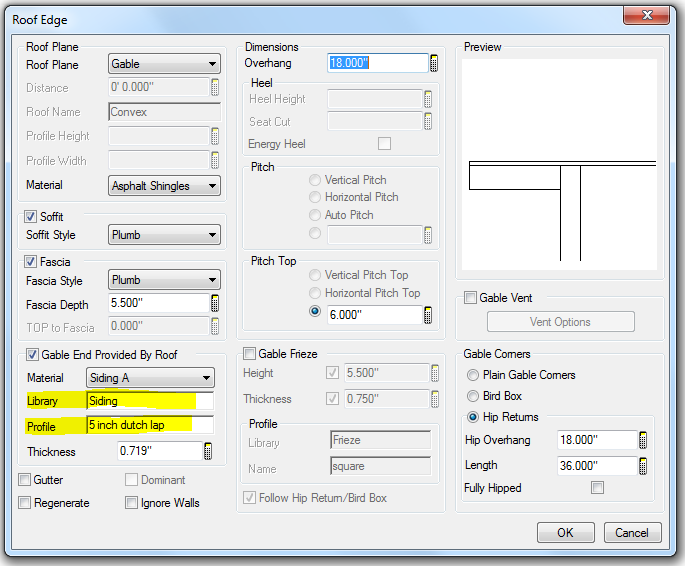Click calculator icon beside Distance field
Image resolution: width=685 pixels, height=566 pixels.
214,87
